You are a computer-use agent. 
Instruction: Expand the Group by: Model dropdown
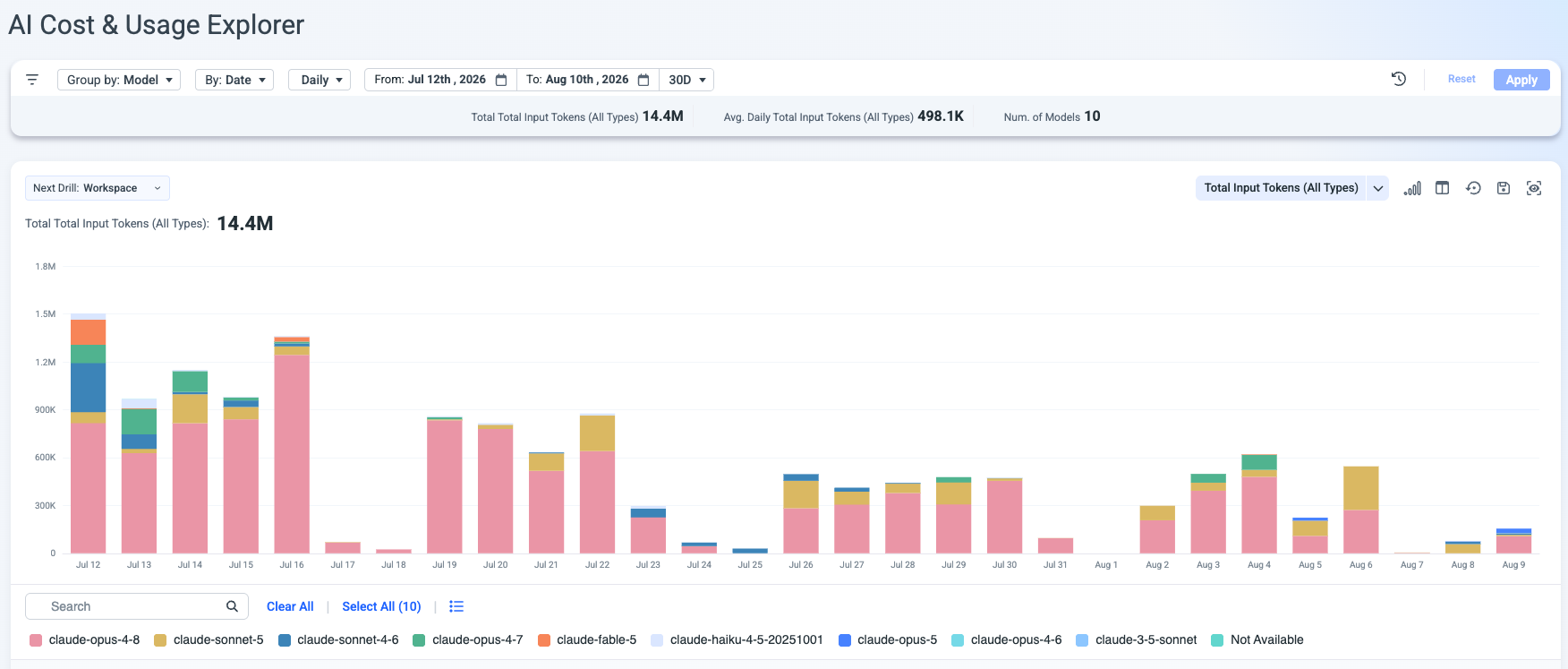[119, 80]
